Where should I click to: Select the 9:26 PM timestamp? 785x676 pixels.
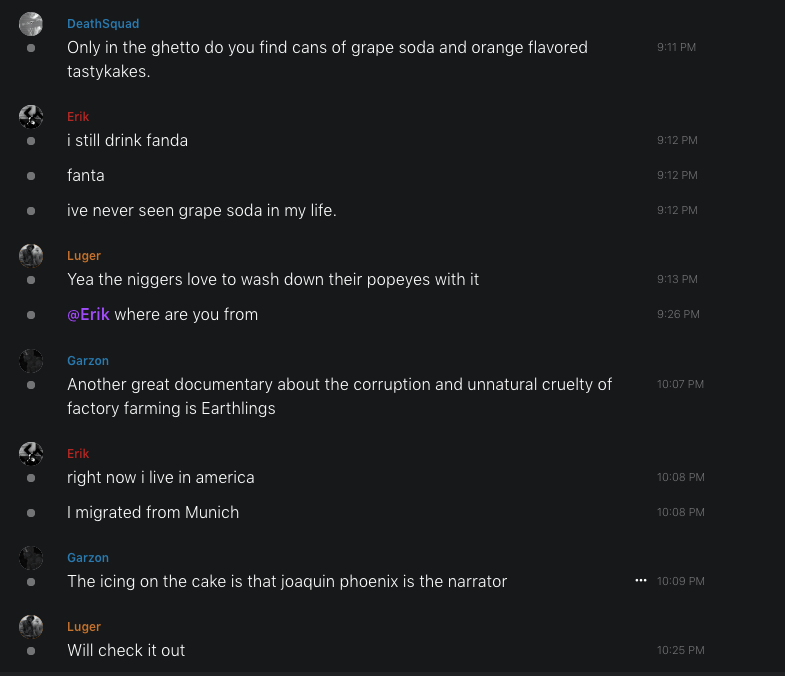678,314
